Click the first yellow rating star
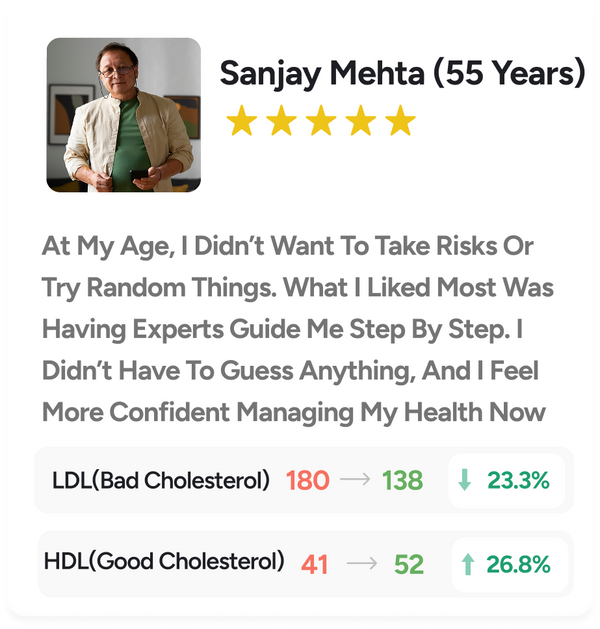The image size is (600, 629). pos(242,120)
